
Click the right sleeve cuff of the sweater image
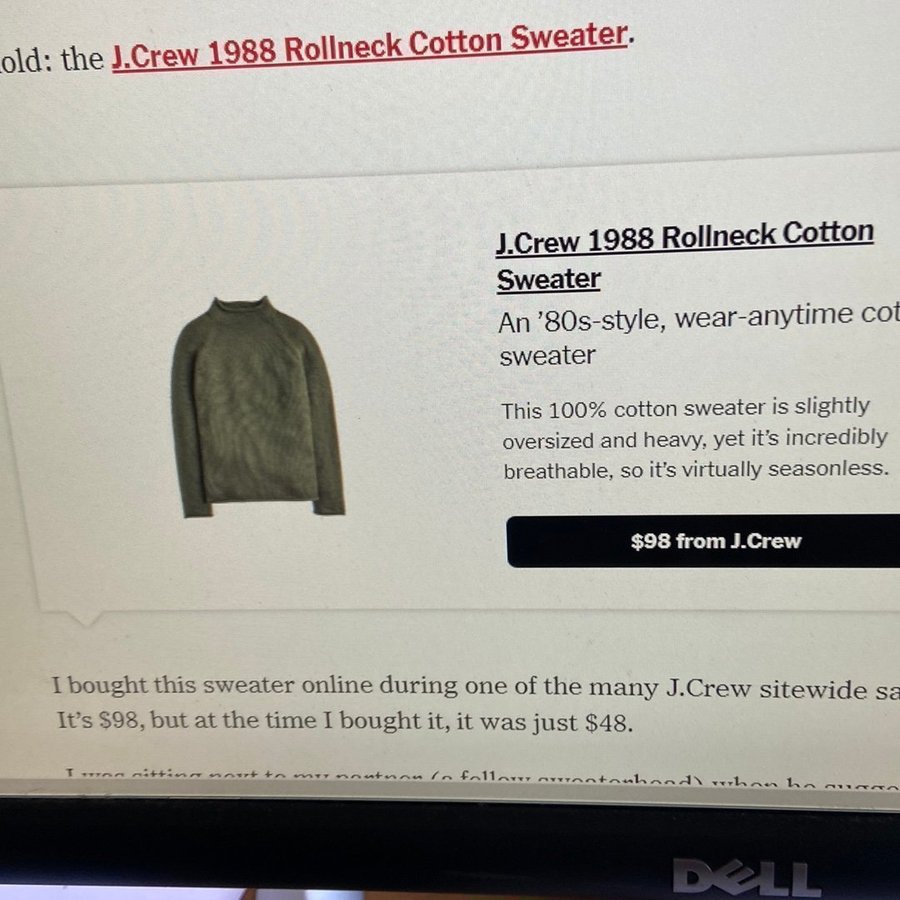click(x=329, y=506)
